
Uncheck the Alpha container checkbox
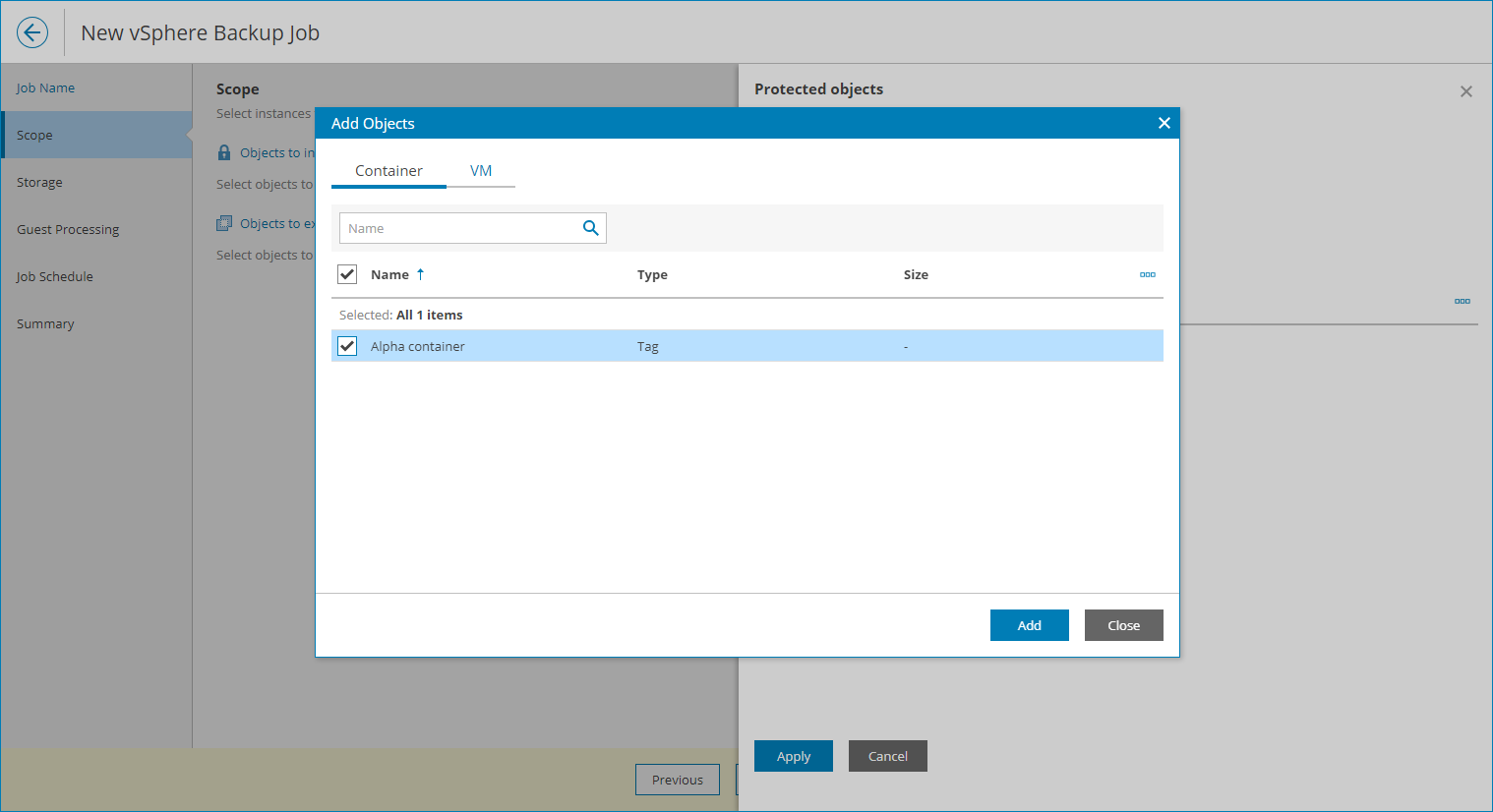pos(347,346)
